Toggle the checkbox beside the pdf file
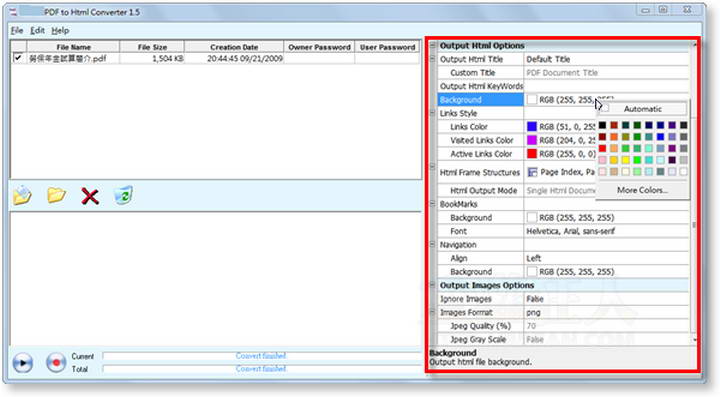Screen dimensions: 720x397 [18, 58]
